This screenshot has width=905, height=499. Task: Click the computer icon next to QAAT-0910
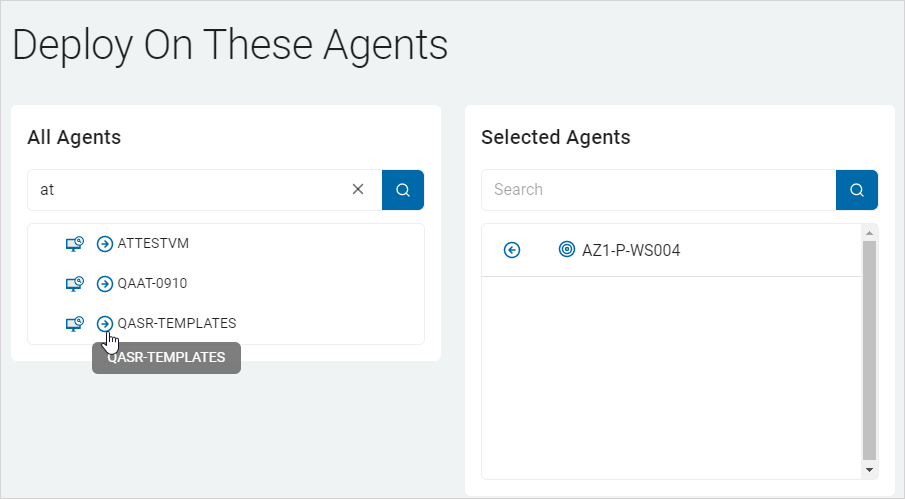(74, 283)
